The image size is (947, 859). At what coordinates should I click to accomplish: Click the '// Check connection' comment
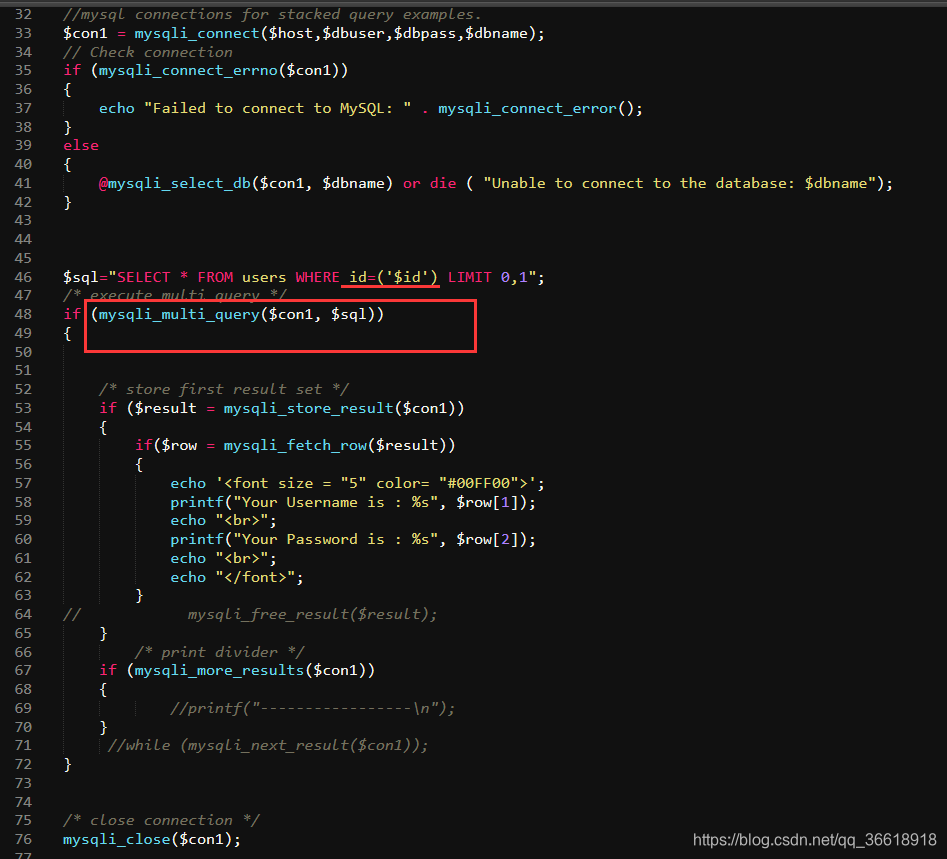[148, 53]
